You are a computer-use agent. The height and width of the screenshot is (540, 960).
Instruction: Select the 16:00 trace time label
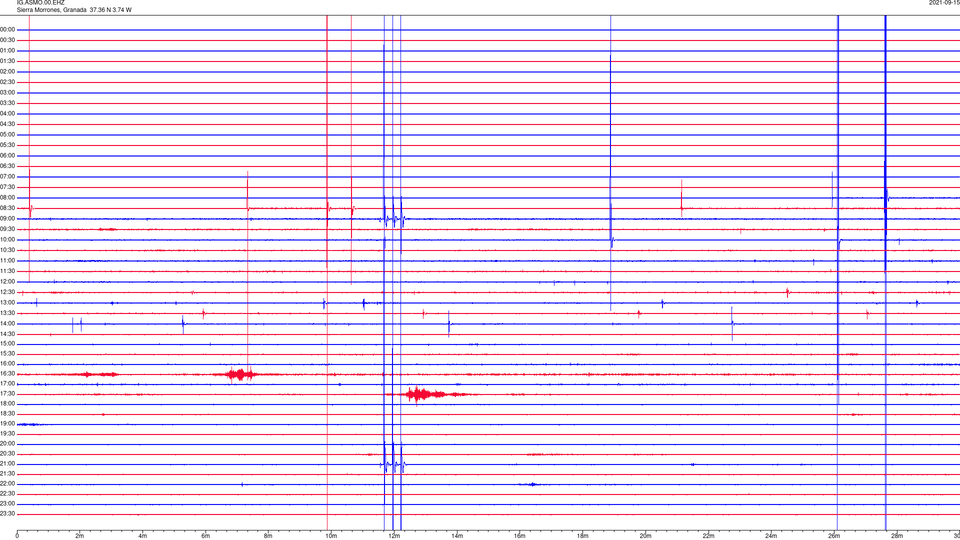point(8,363)
